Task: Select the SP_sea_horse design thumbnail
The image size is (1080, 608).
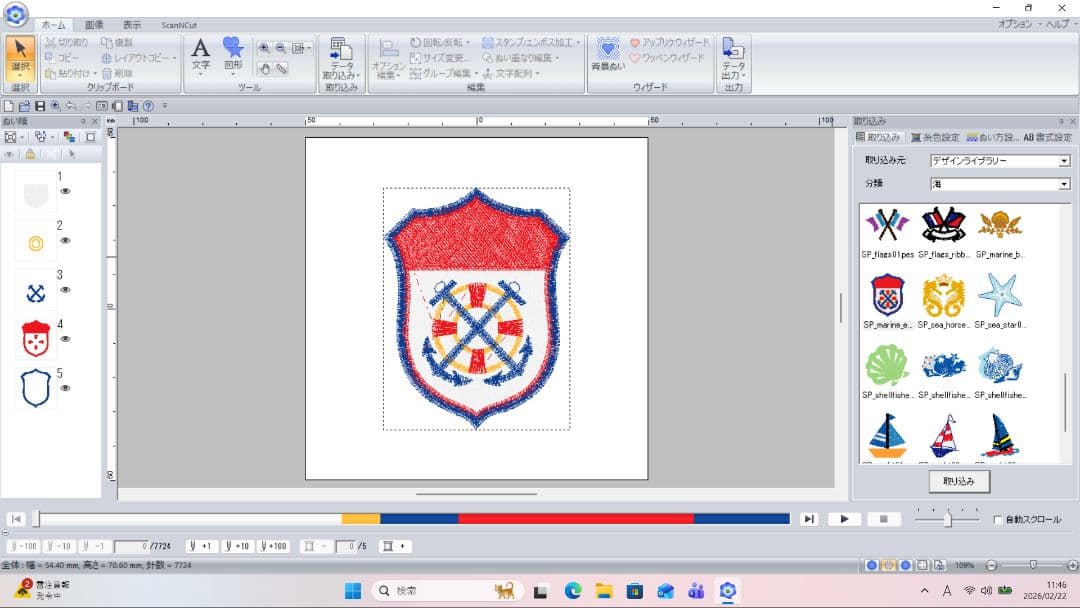Action: (x=944, y=301)
